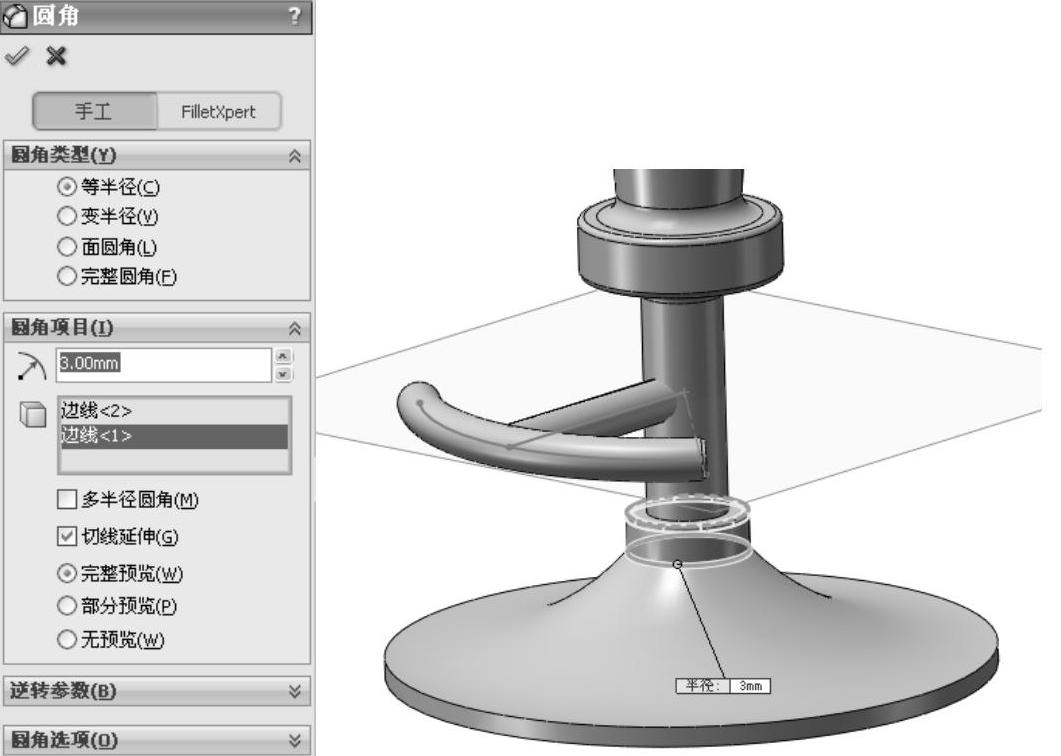This screenshot has width=1061, height=756.
Task: Expand the 圆角选项 section
Action: click(294, 740)
